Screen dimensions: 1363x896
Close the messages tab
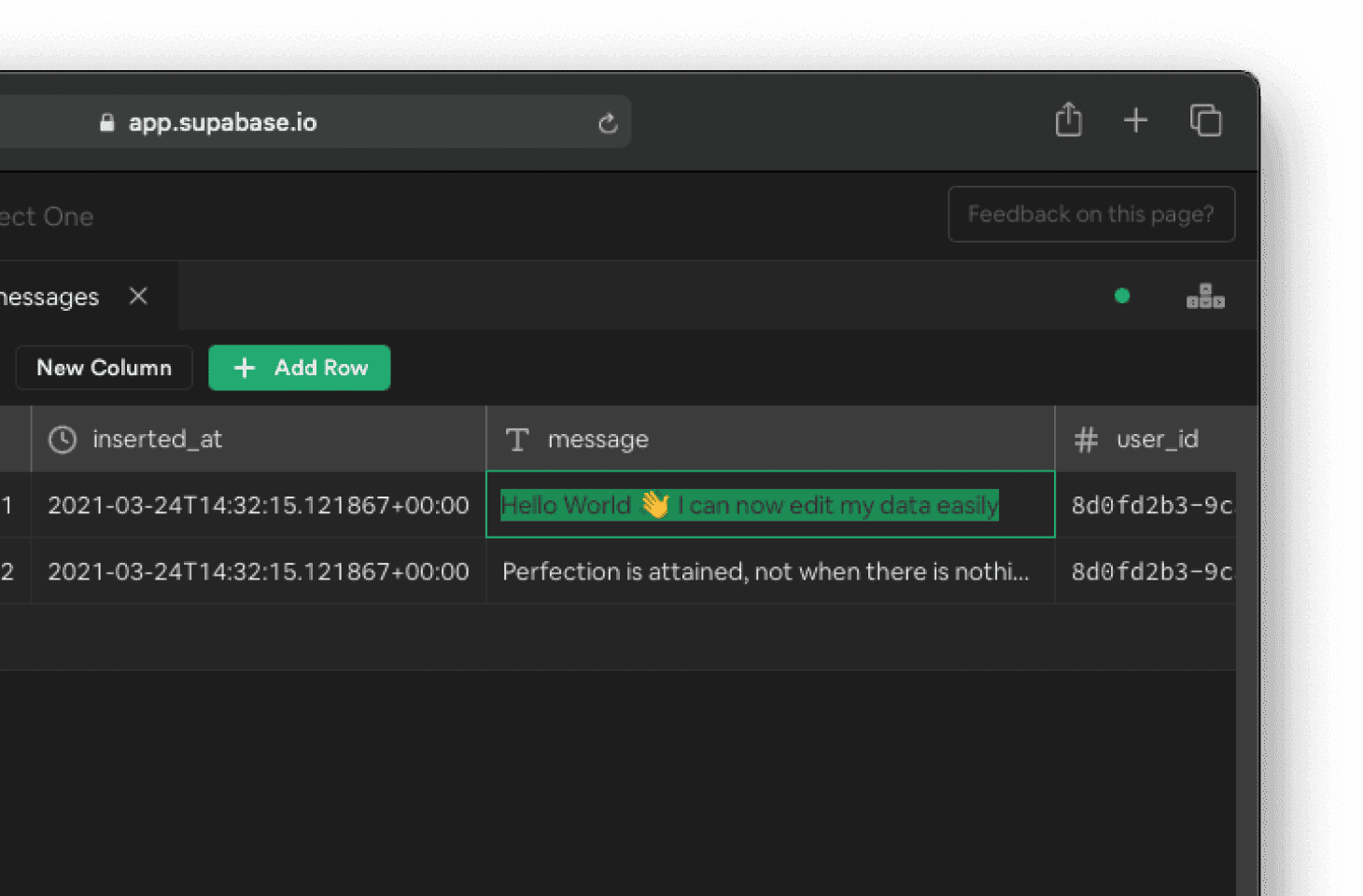point(138,296)
